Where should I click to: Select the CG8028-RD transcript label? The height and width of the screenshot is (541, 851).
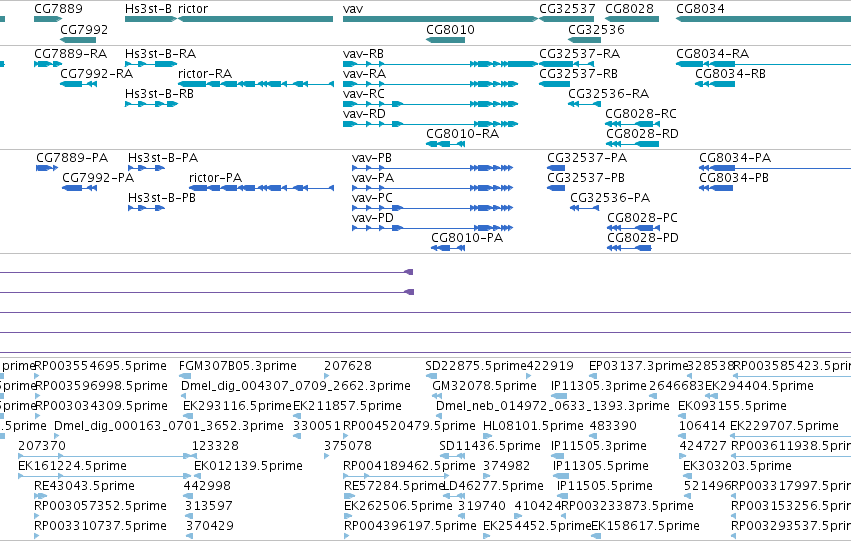[x=642, y=133]
